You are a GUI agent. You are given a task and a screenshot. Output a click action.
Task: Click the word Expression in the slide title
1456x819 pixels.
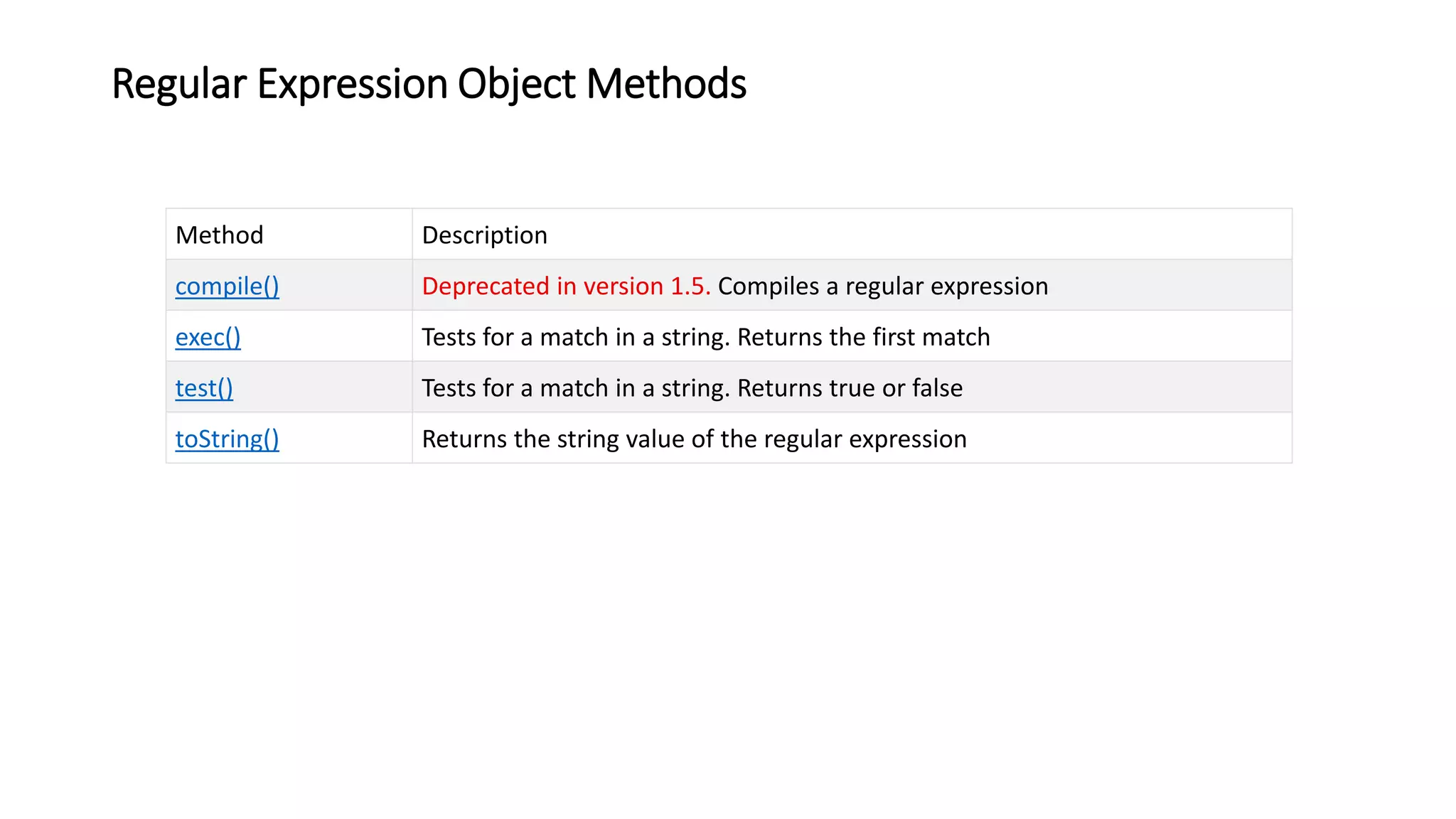(352, 84)
